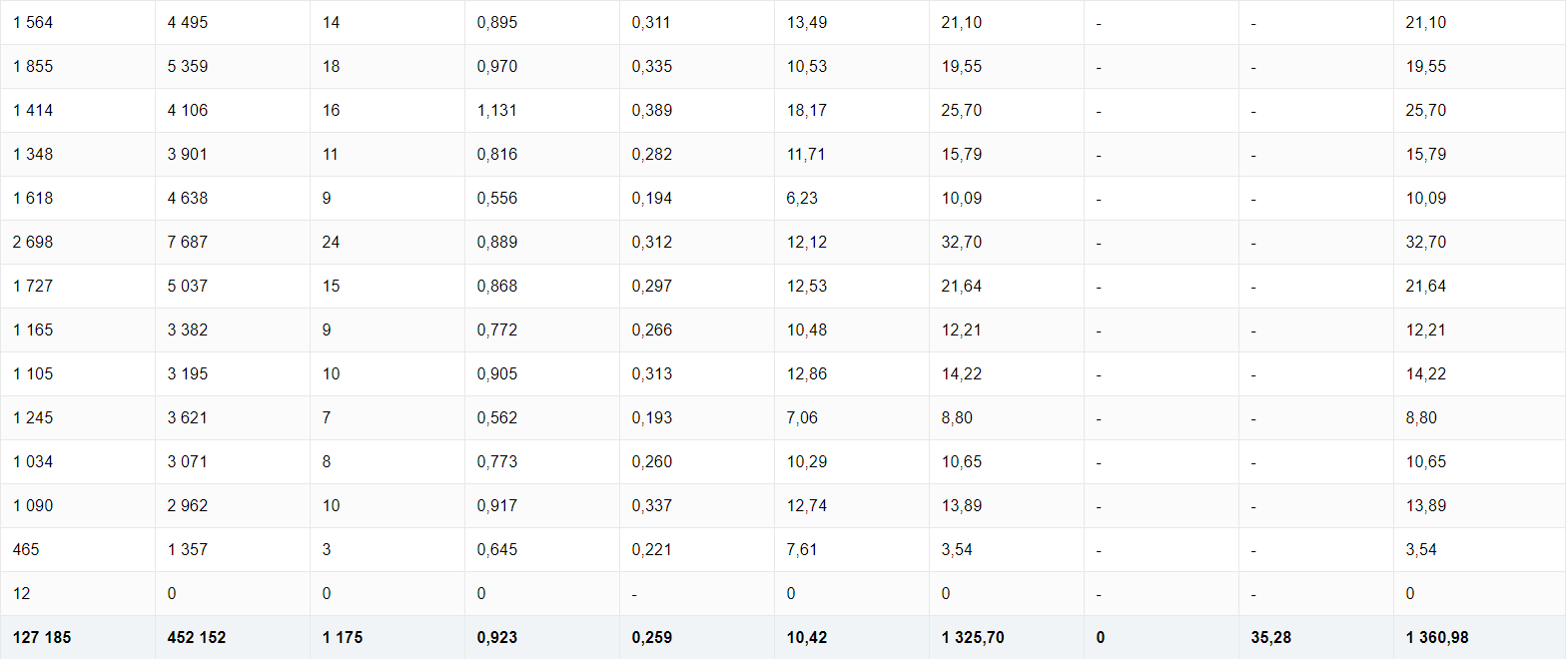
Task: Click the 1 360,98 grand total
Action: click(1480, 637)
